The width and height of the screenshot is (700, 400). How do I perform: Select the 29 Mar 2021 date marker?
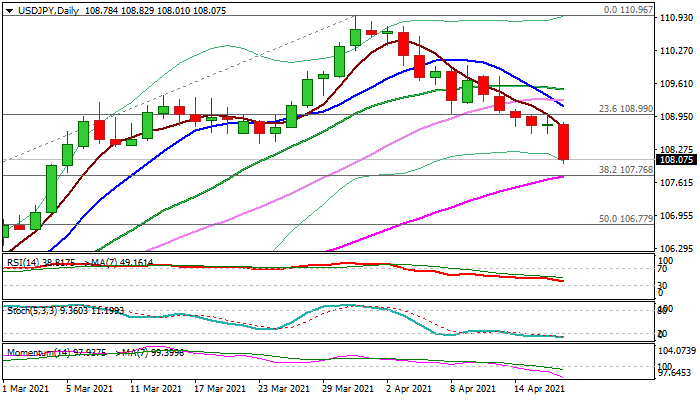tap(349, 389)
